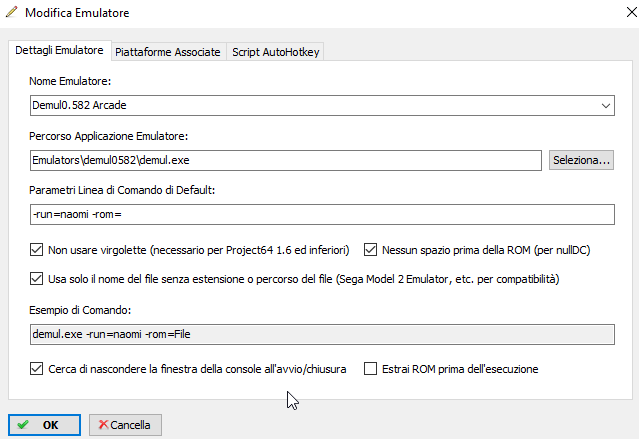Image resolution: width=639 pixels, height=439 pixels.
Task: Click the Esempio di Comando read-only field
Action: 322,334
